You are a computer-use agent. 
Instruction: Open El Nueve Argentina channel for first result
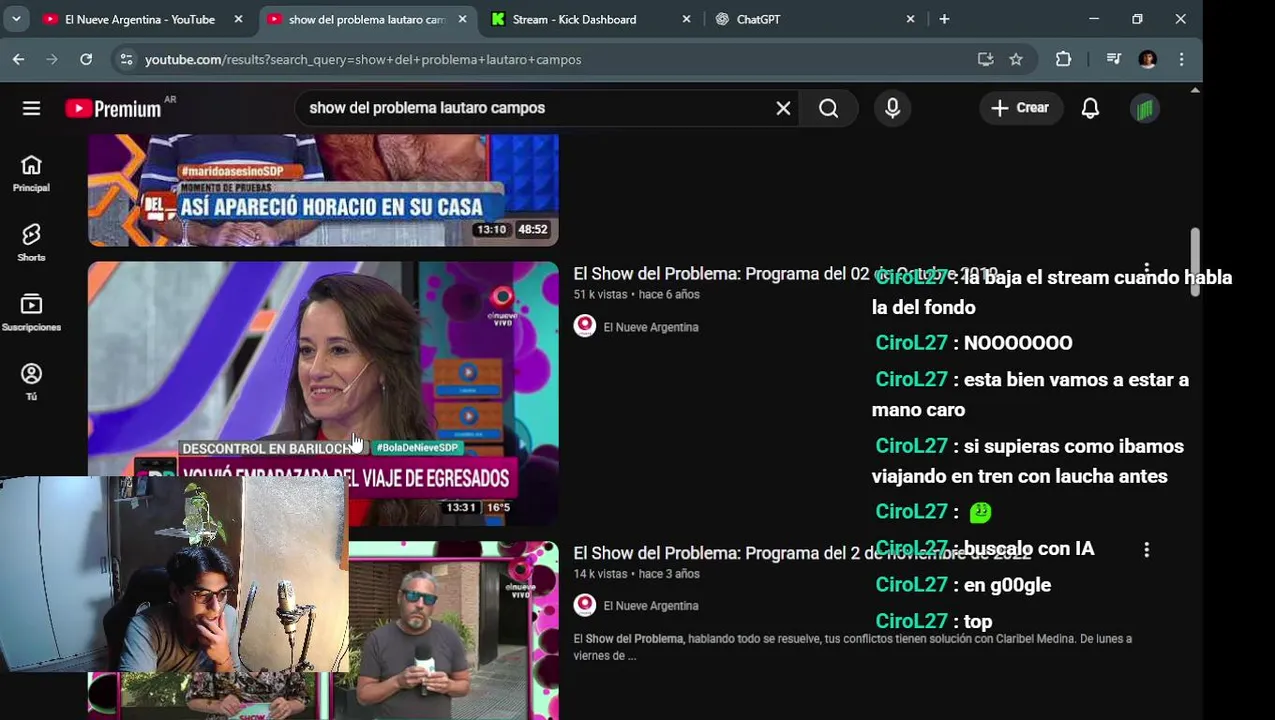pyautogui.click(x=650, y=327)
